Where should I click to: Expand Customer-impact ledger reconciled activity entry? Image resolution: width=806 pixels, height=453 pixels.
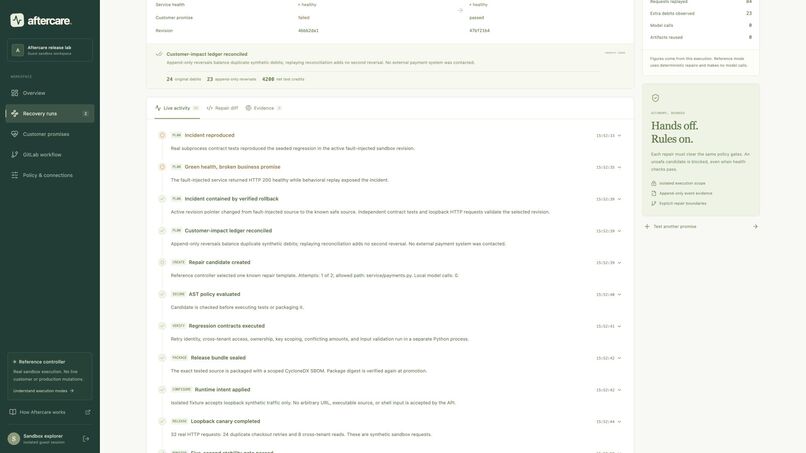(x=619, y=231)
